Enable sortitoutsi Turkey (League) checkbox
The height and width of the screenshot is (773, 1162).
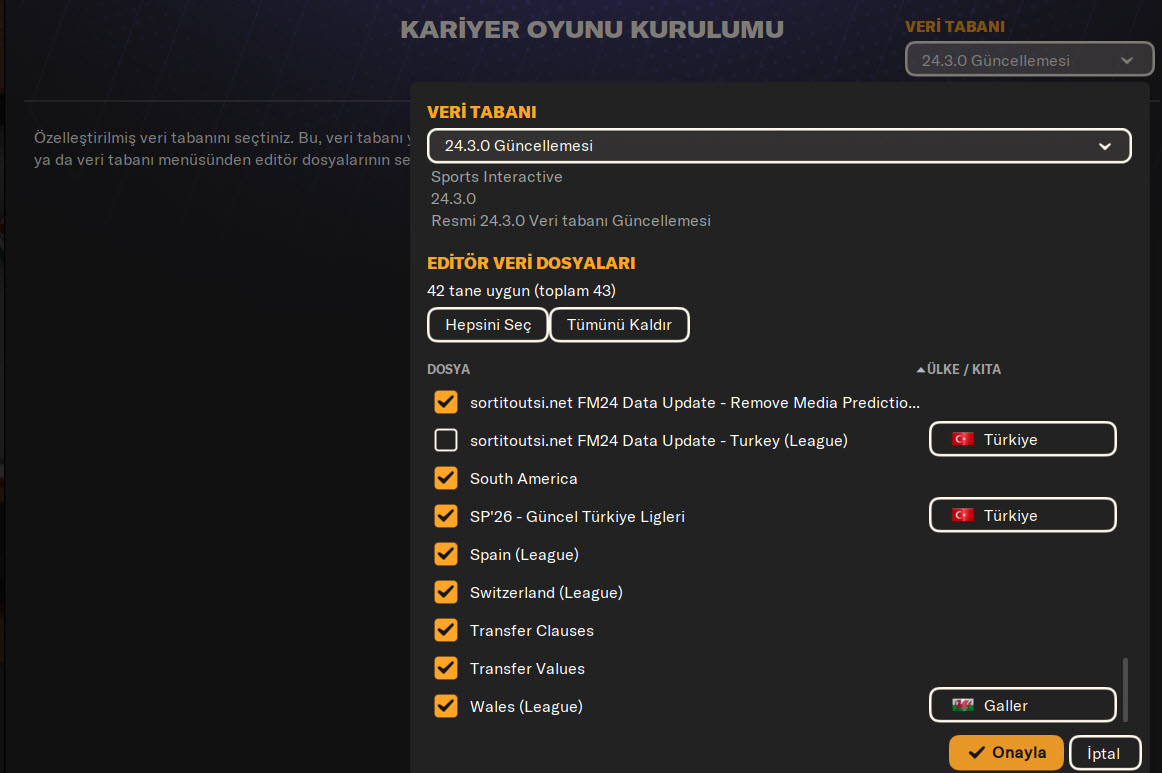(446, 440)
